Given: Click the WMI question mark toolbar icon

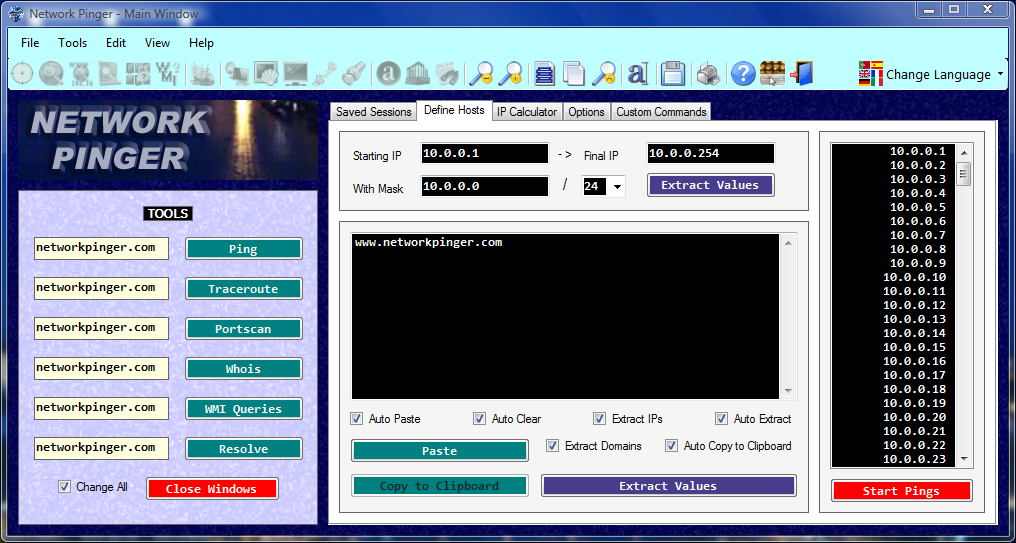Looking at the screenshot, I should tap(168, 73).
